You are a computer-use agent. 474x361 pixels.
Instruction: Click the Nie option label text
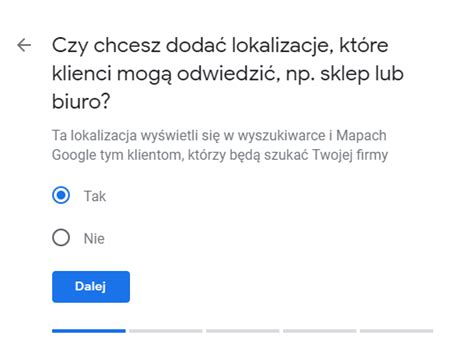[94, 238]
